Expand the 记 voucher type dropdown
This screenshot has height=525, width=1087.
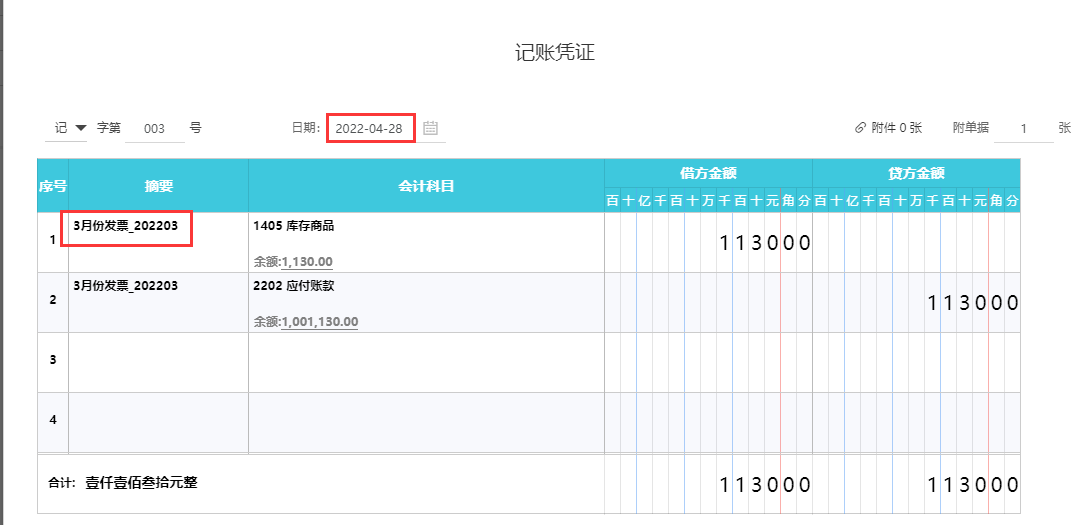[x=80, y=128]
